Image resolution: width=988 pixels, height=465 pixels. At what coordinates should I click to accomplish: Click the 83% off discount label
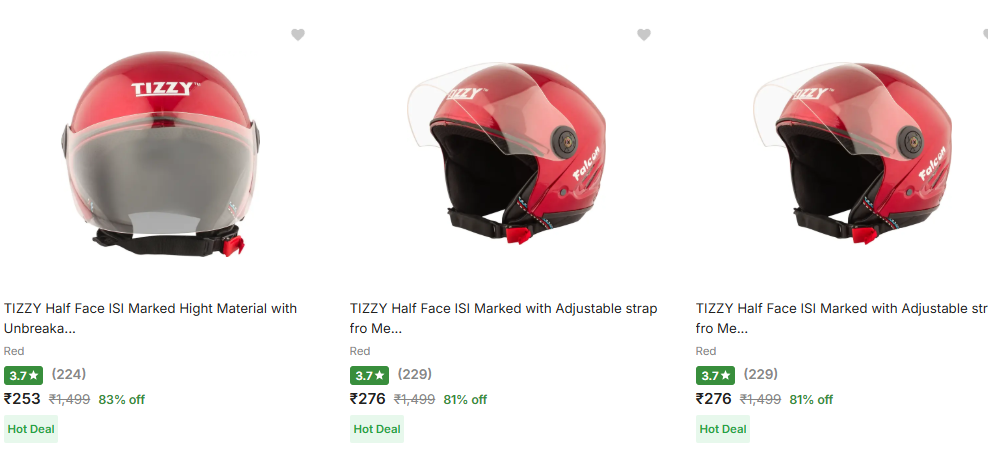pyautogui.click(x=121, y=400)
